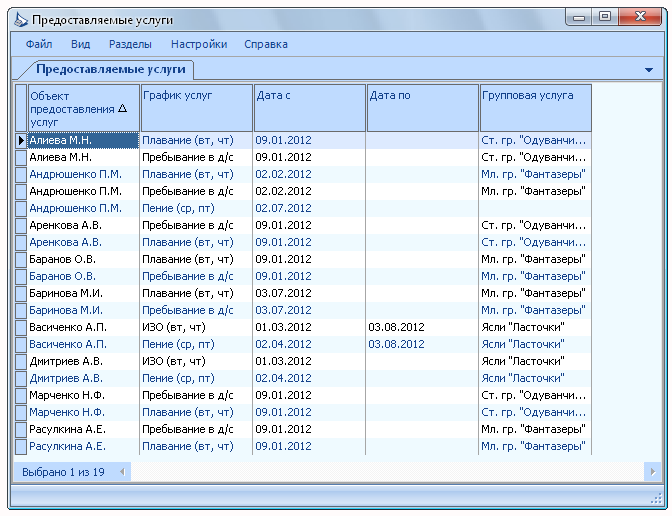
Task: Select Расулкина А.Е. in the Пребывание row
Action: [83, 429]
